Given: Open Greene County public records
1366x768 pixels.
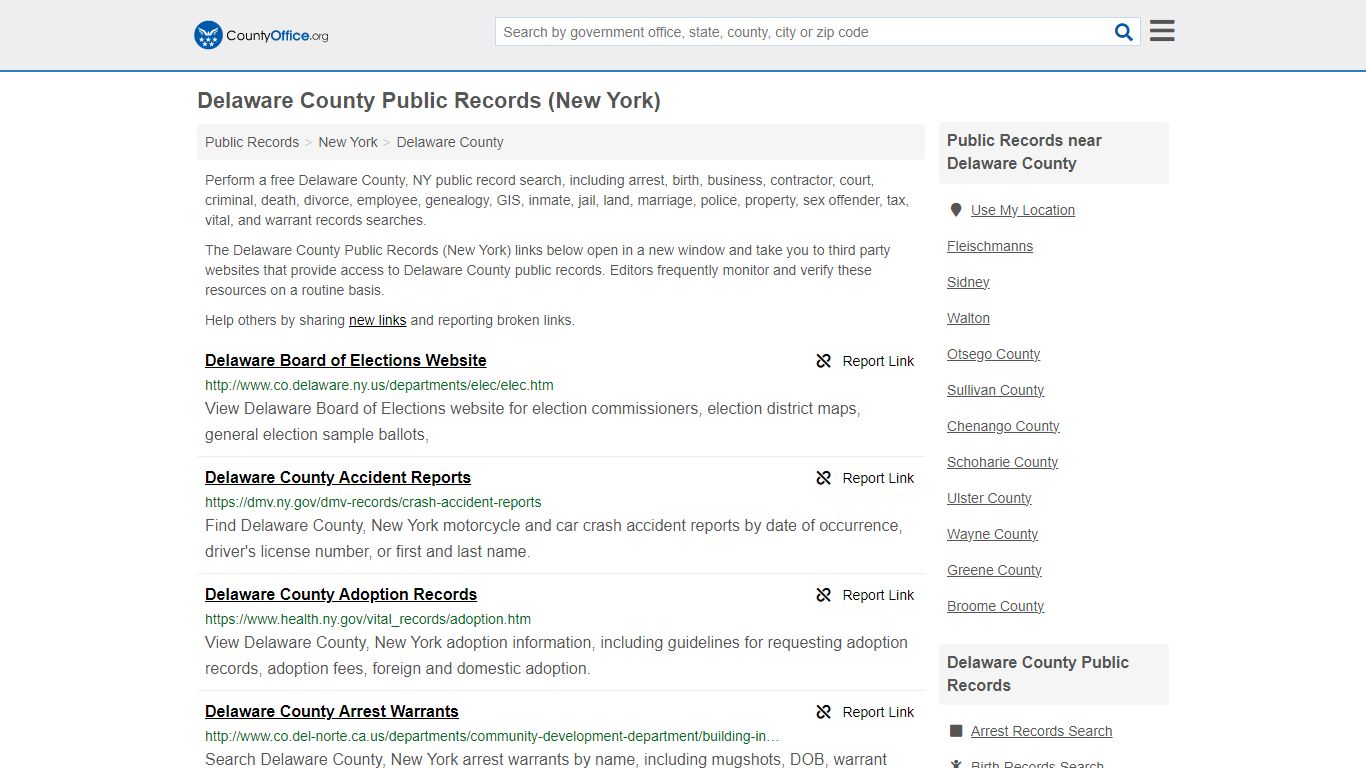Looking at the screenshot, I should (x=994, y=570).
